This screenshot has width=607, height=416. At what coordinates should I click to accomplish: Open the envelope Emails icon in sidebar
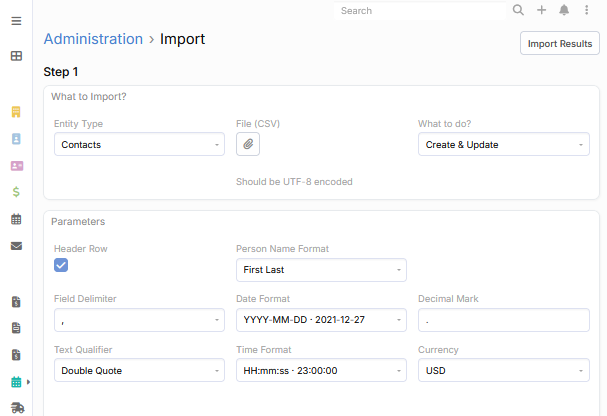[x=16, y=245]
